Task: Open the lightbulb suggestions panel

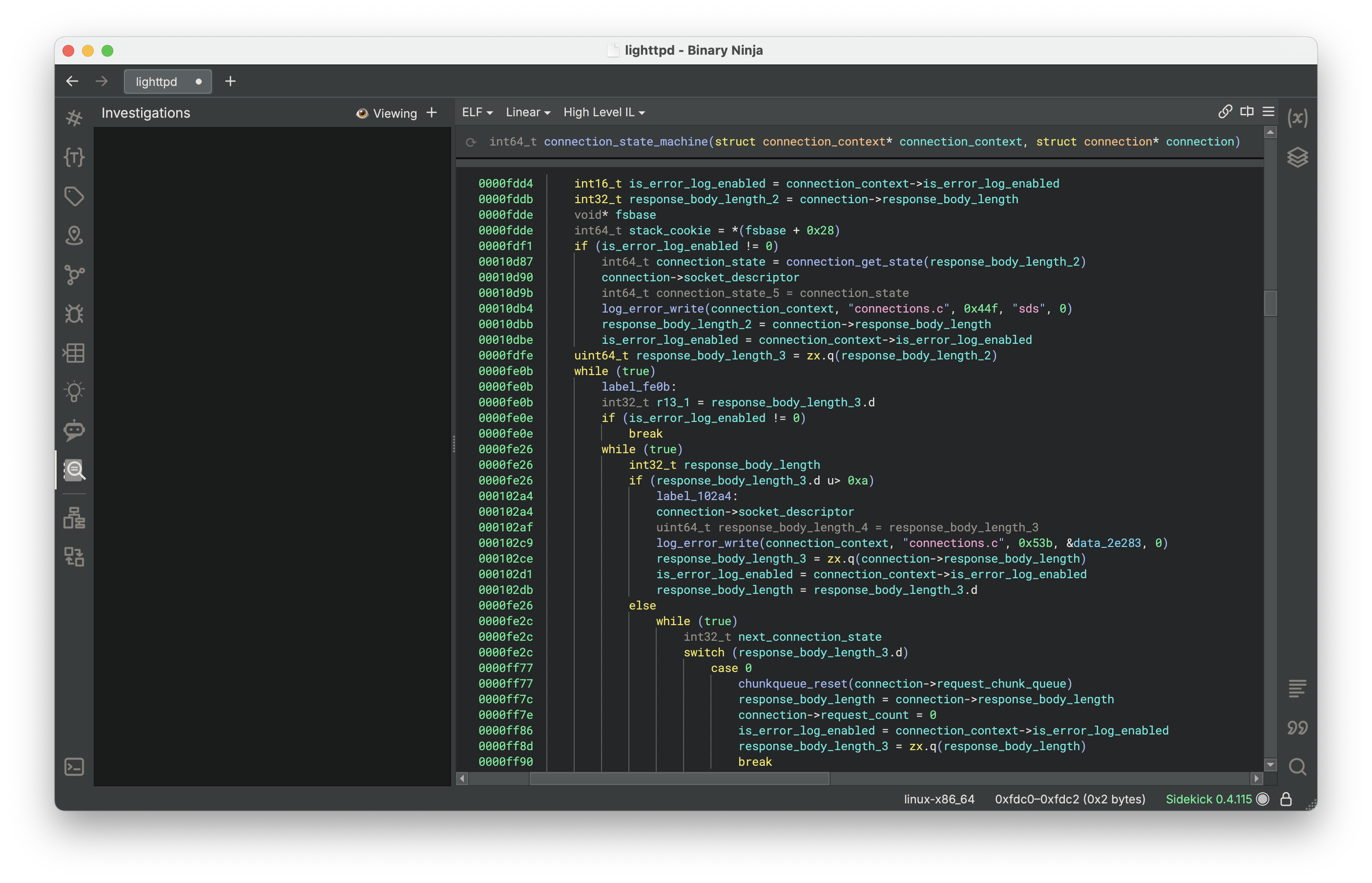Action: tap(74, 392)
